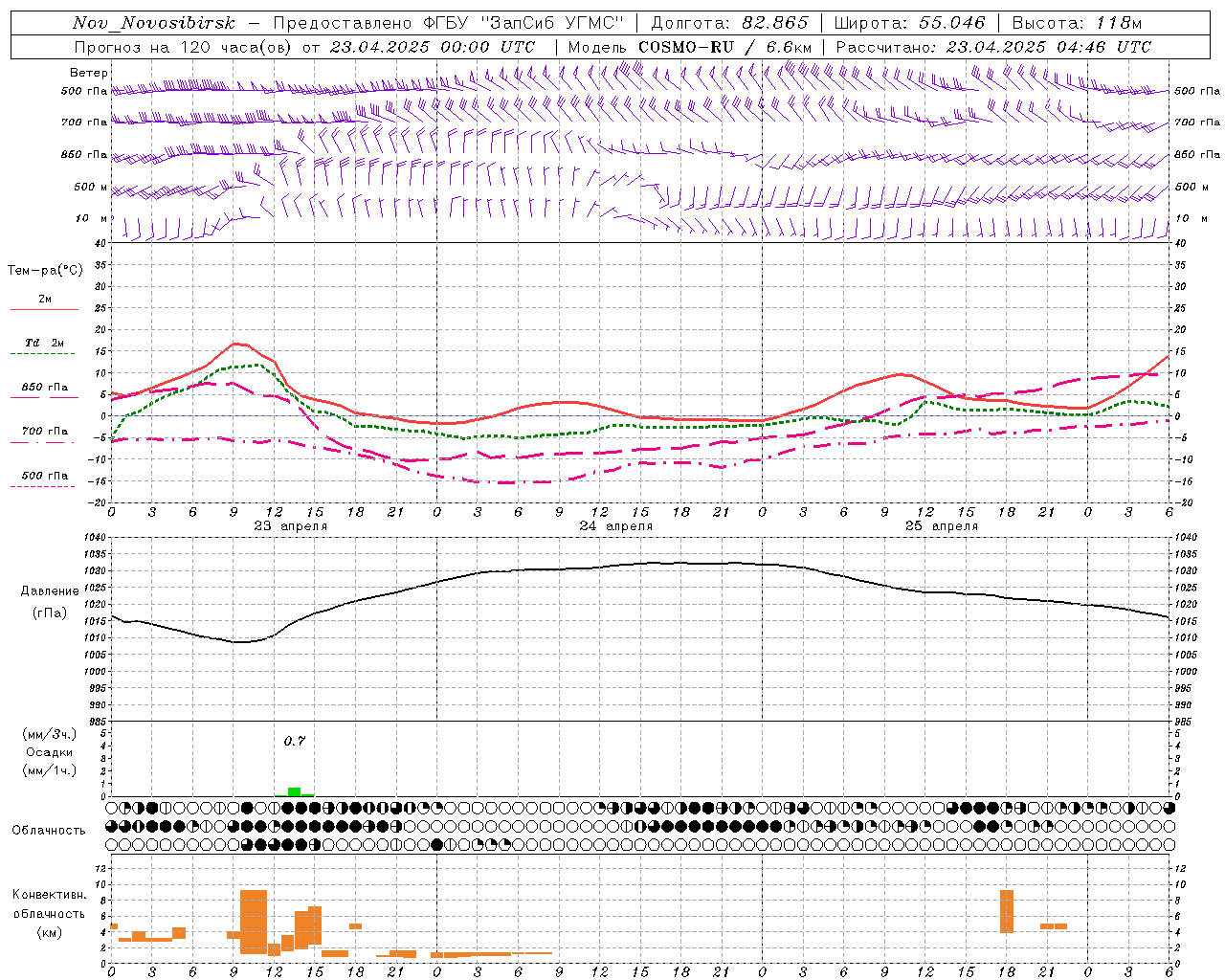Click the Облачность cloudiness label

49,831
